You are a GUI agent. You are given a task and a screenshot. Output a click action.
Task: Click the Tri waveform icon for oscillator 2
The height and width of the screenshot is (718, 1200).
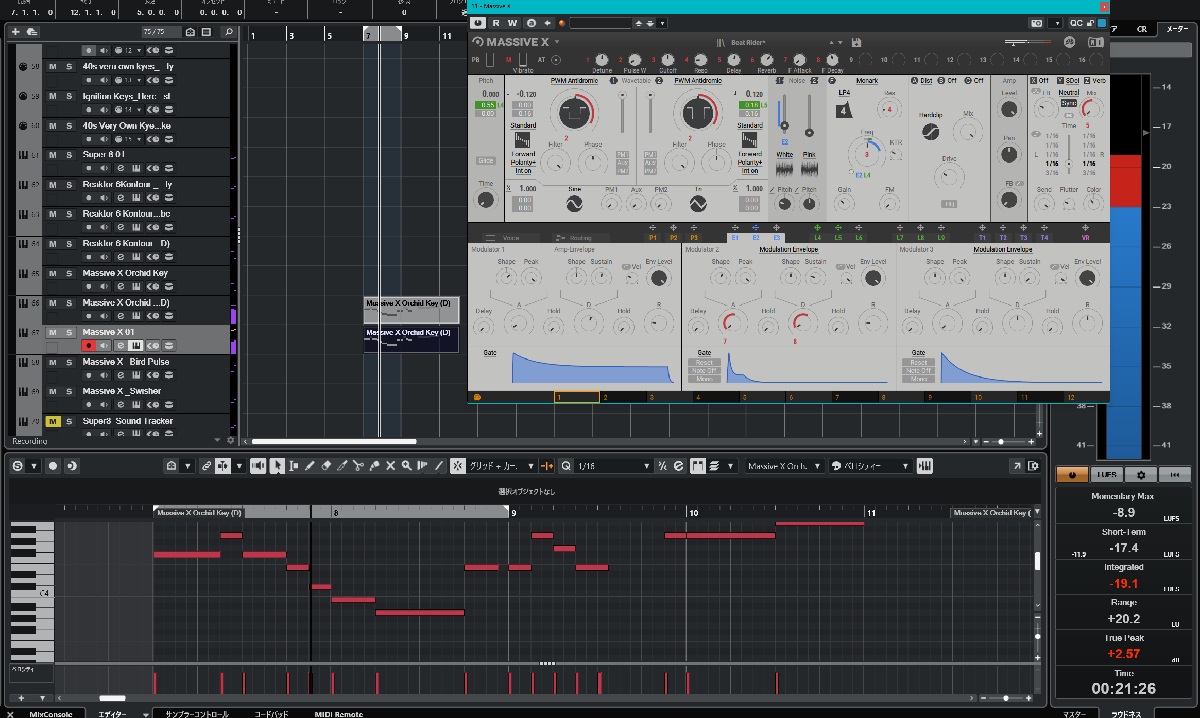(x=698, y=203)
